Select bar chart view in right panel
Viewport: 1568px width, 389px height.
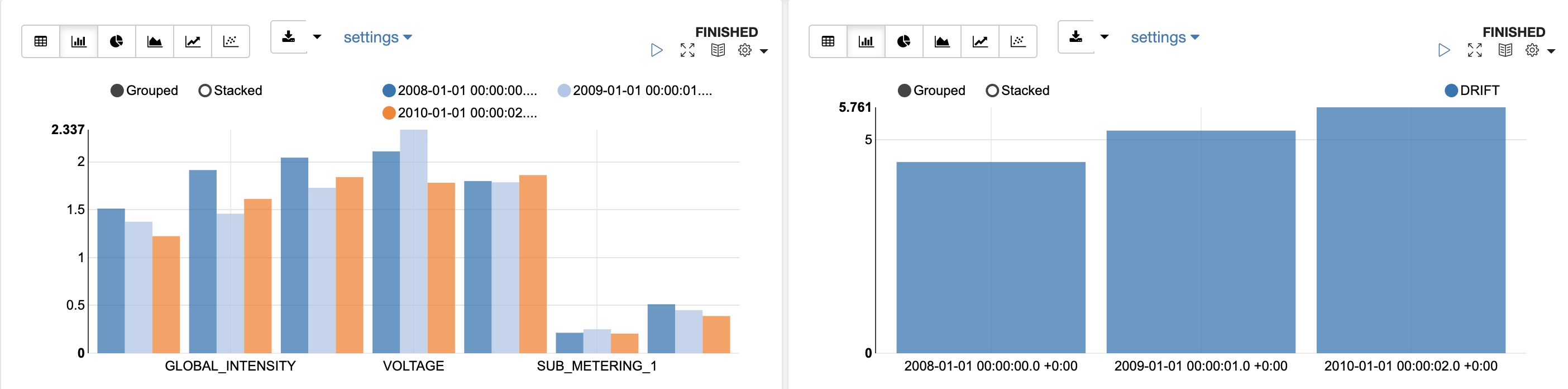866,41
